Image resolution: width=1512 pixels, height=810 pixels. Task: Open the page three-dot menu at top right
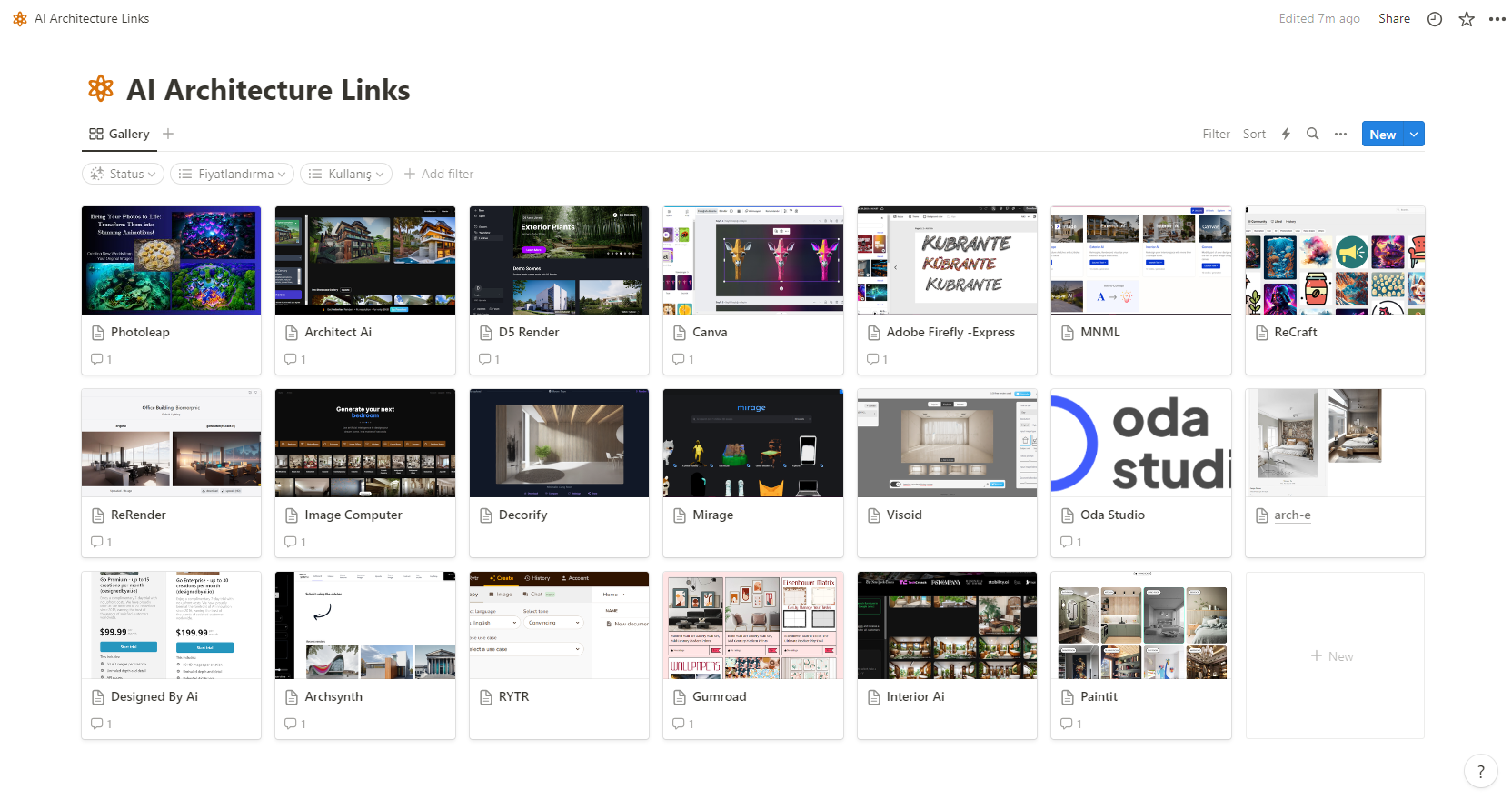point(1497,18)
